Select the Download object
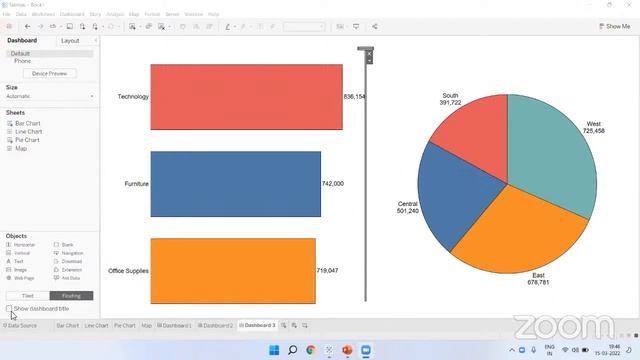640x360 pixels. click(68, 261)
